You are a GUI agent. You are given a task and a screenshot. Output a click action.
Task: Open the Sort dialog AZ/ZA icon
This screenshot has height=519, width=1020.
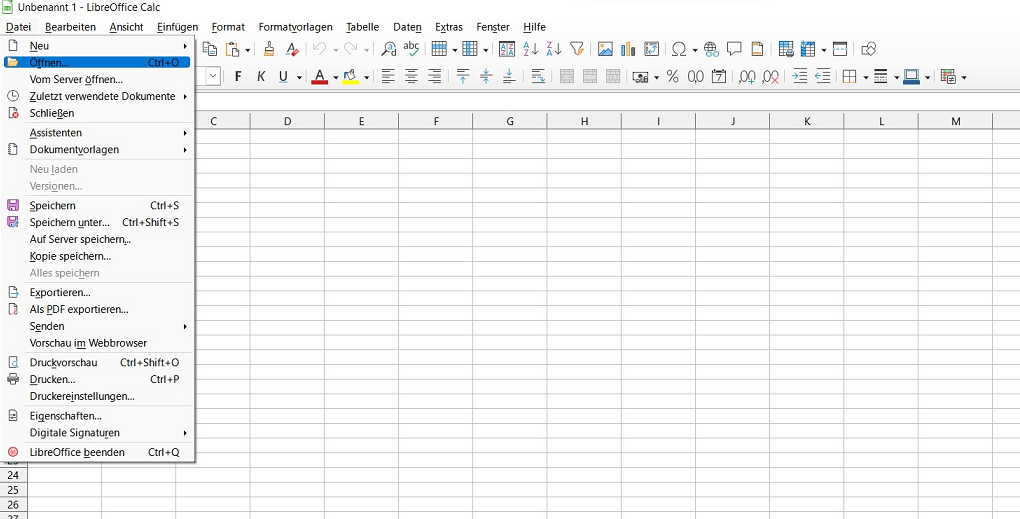(x=507, y=49)
